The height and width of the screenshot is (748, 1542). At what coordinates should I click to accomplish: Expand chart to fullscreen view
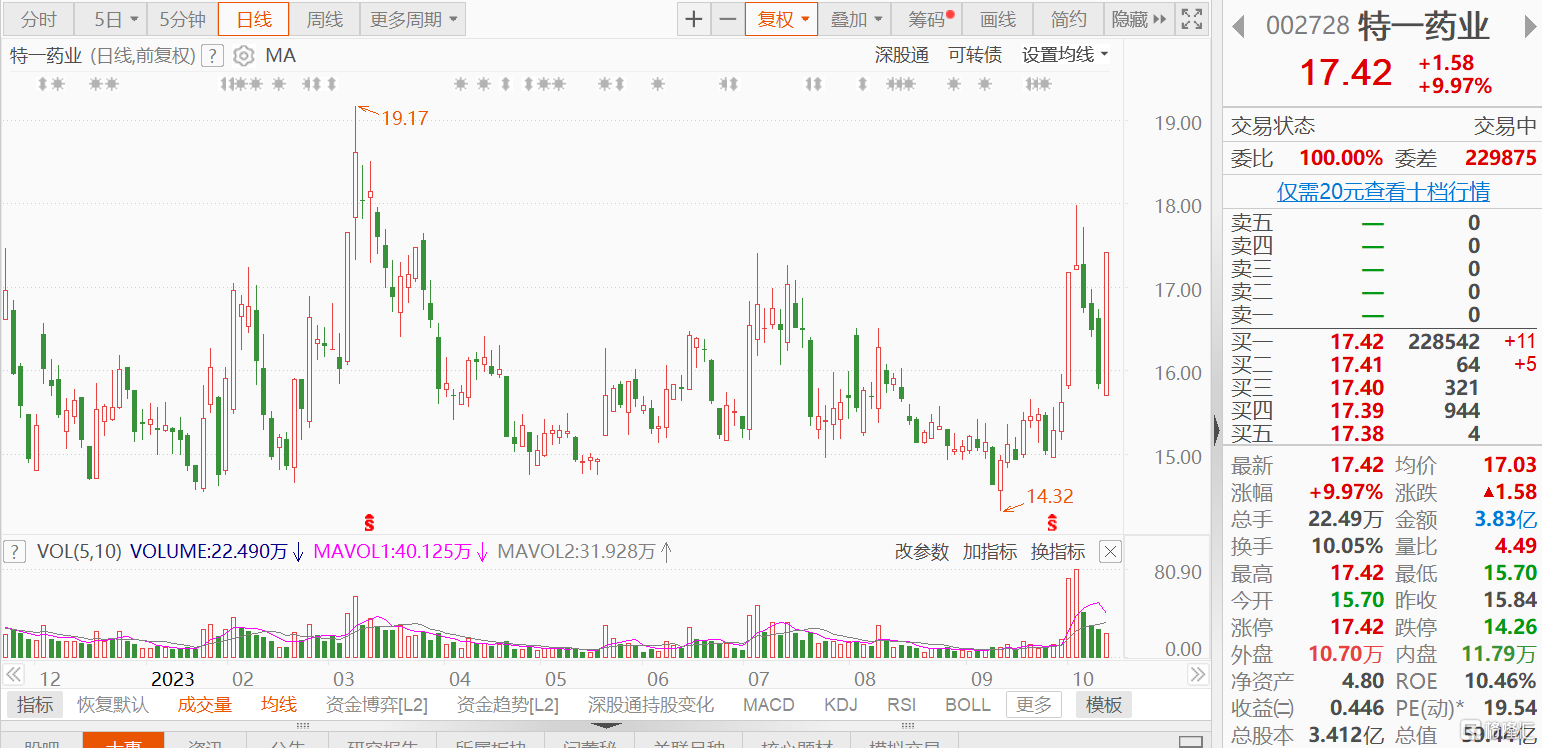[1191, 19]
